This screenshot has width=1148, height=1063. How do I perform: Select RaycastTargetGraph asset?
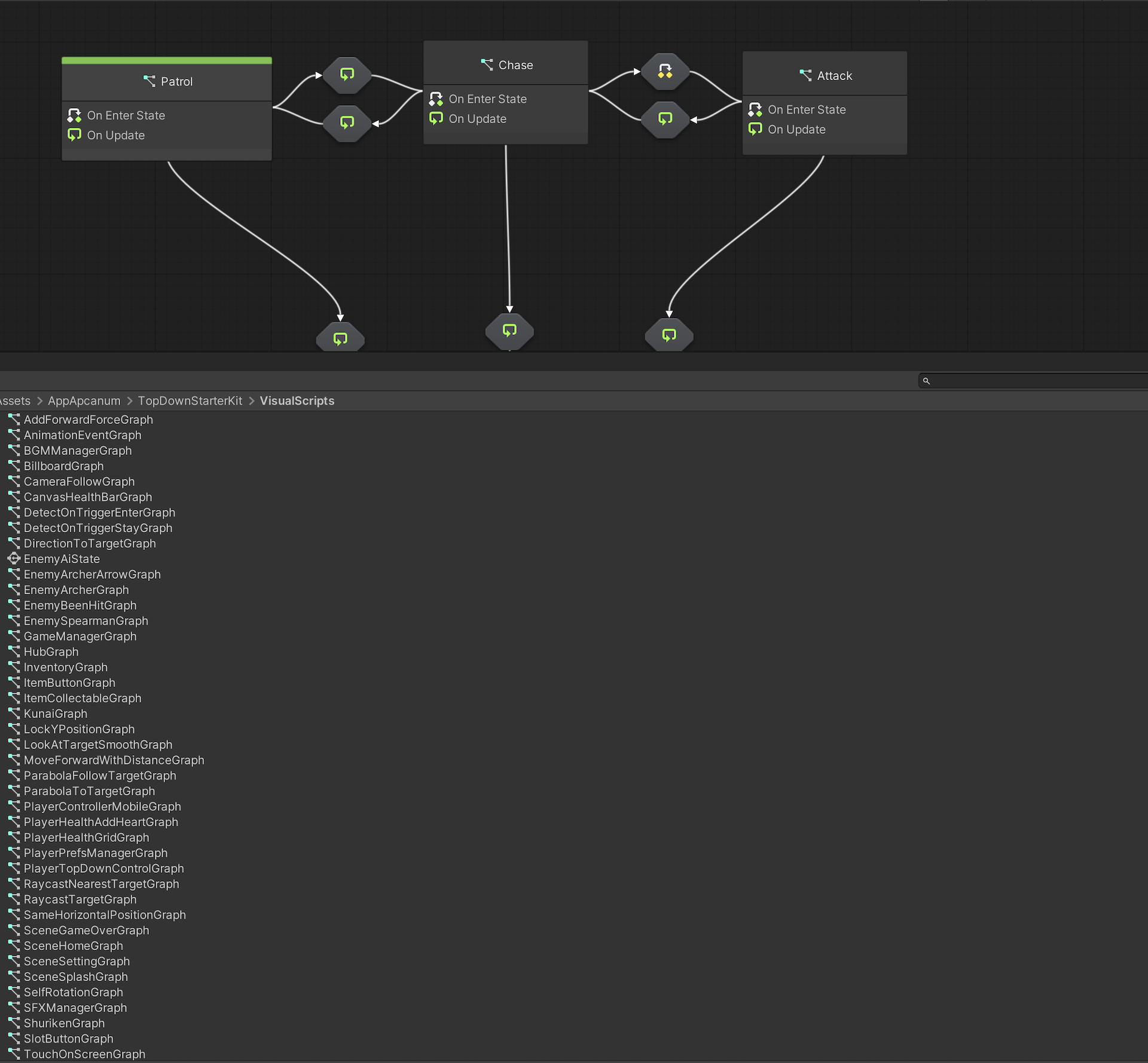pos(80,900)
